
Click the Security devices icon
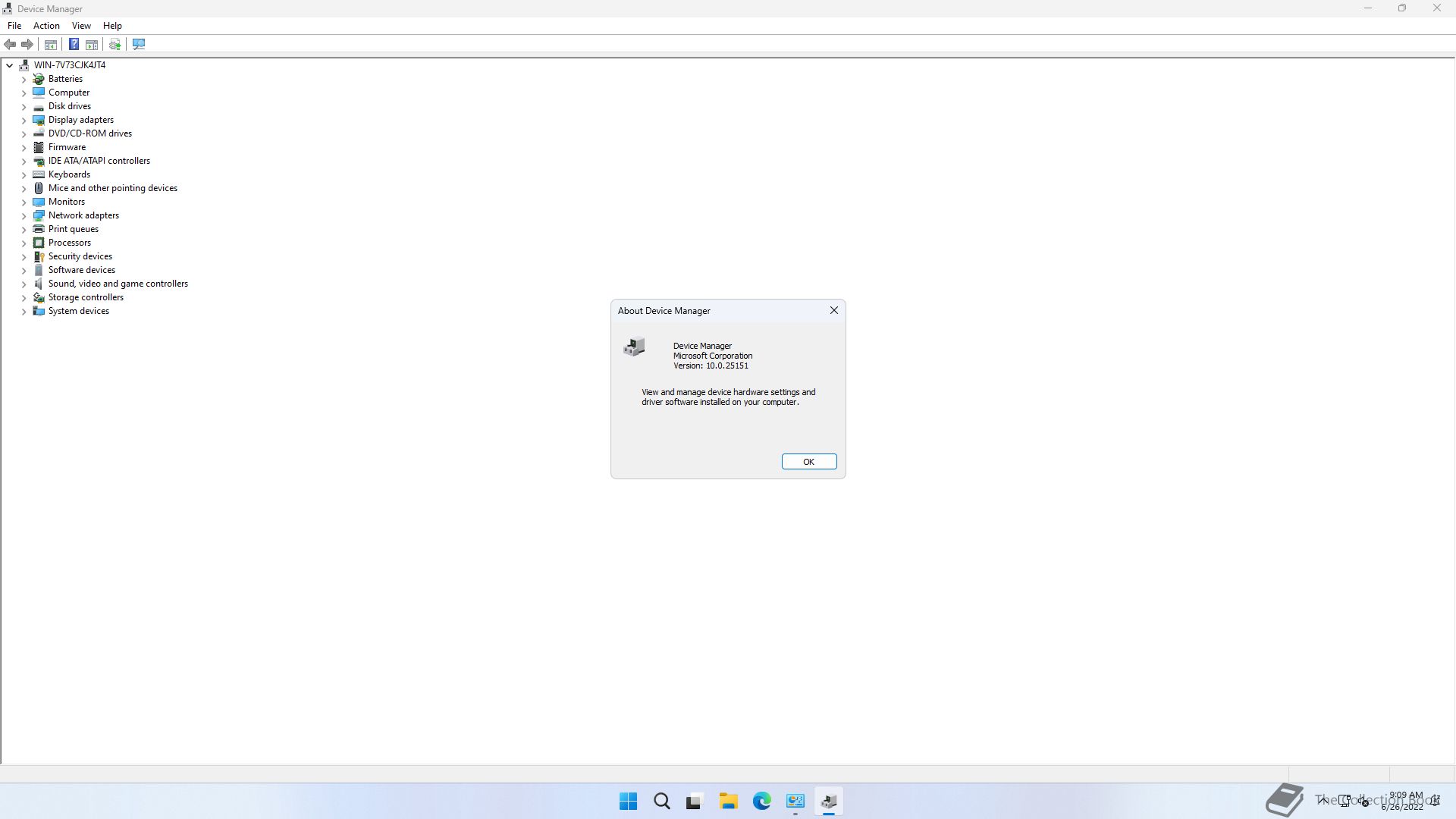[x=39, y=256]
